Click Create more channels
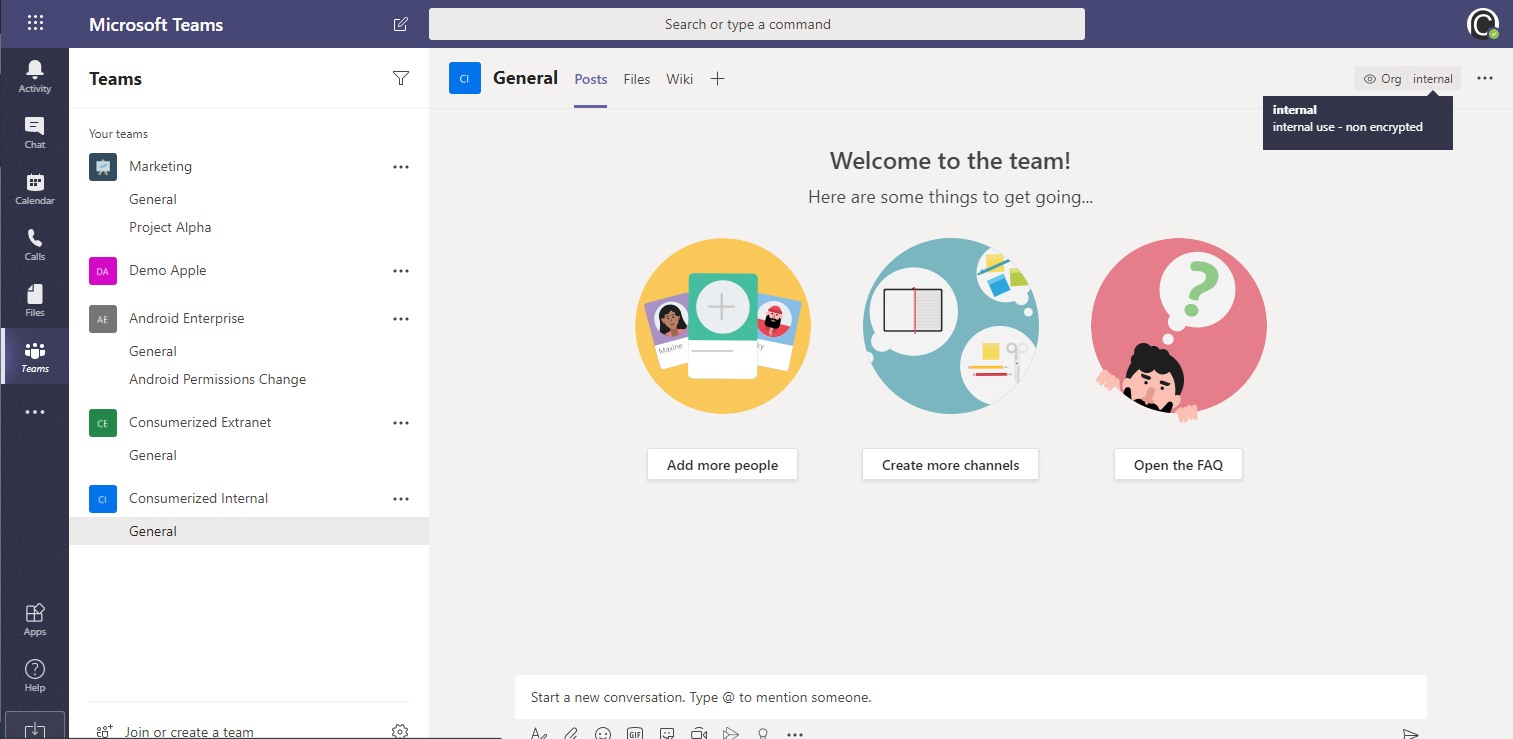 coord(950,465)
